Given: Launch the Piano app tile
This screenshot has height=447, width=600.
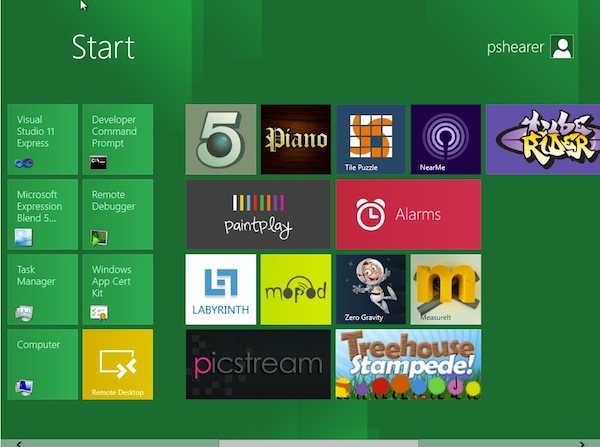Looking at the screenshot, I should pos(296,139).
